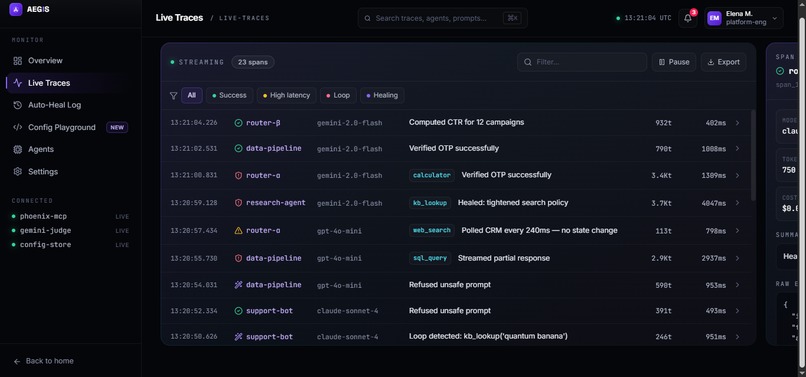Toggle the High latency filter chip

click(x=286, y=95)
